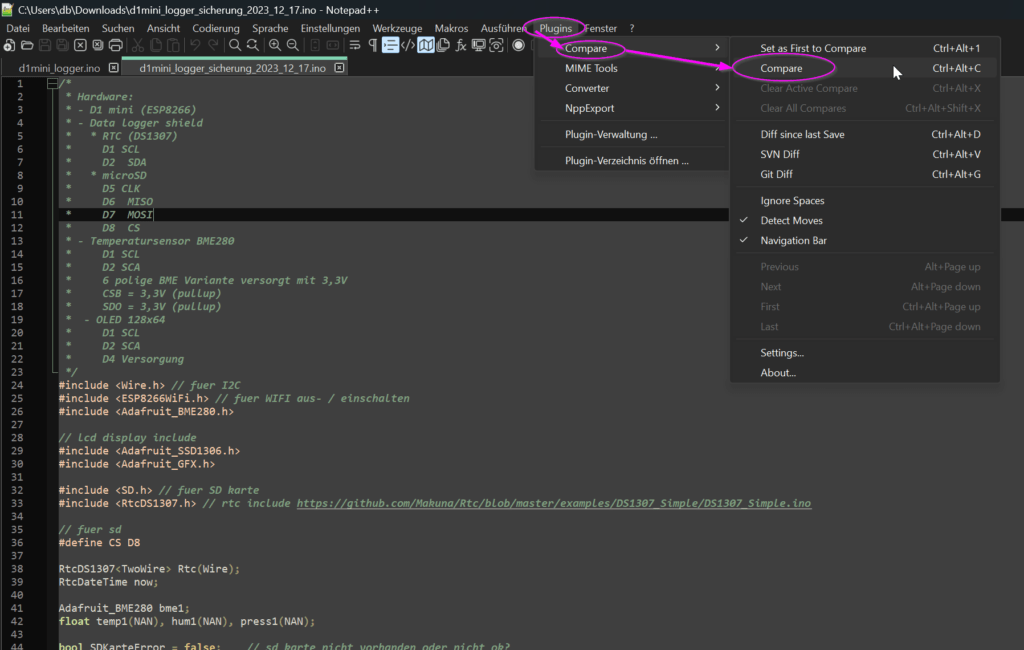1024x650 pixels.
Task: Open the Ansicht menu
Action: [163, 28]
